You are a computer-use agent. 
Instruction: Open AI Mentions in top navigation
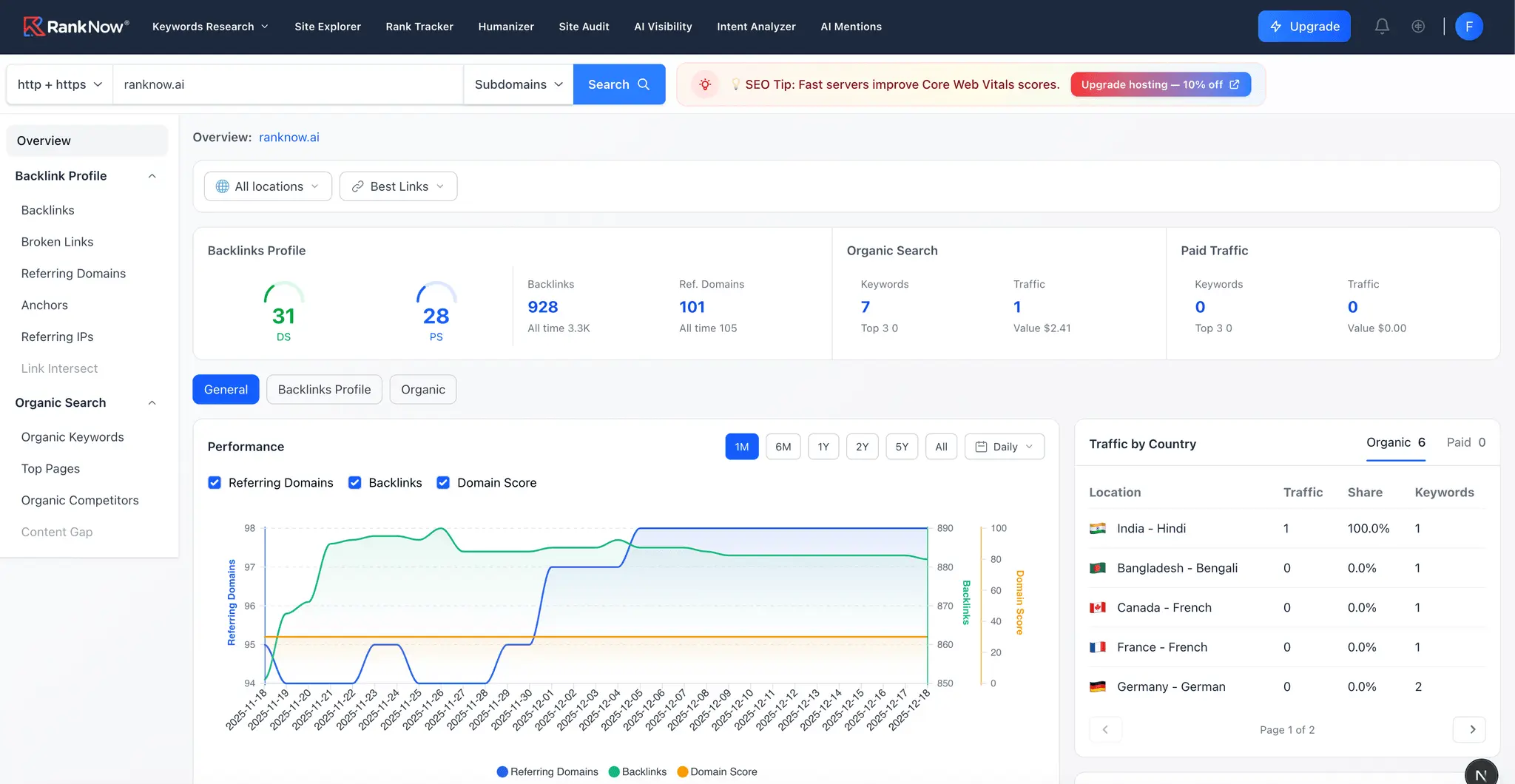click(x=851, y=27)
